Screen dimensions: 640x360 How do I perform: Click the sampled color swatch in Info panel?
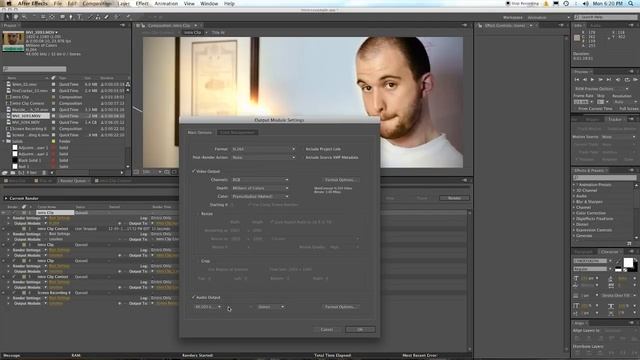click(x=577, y=38)
